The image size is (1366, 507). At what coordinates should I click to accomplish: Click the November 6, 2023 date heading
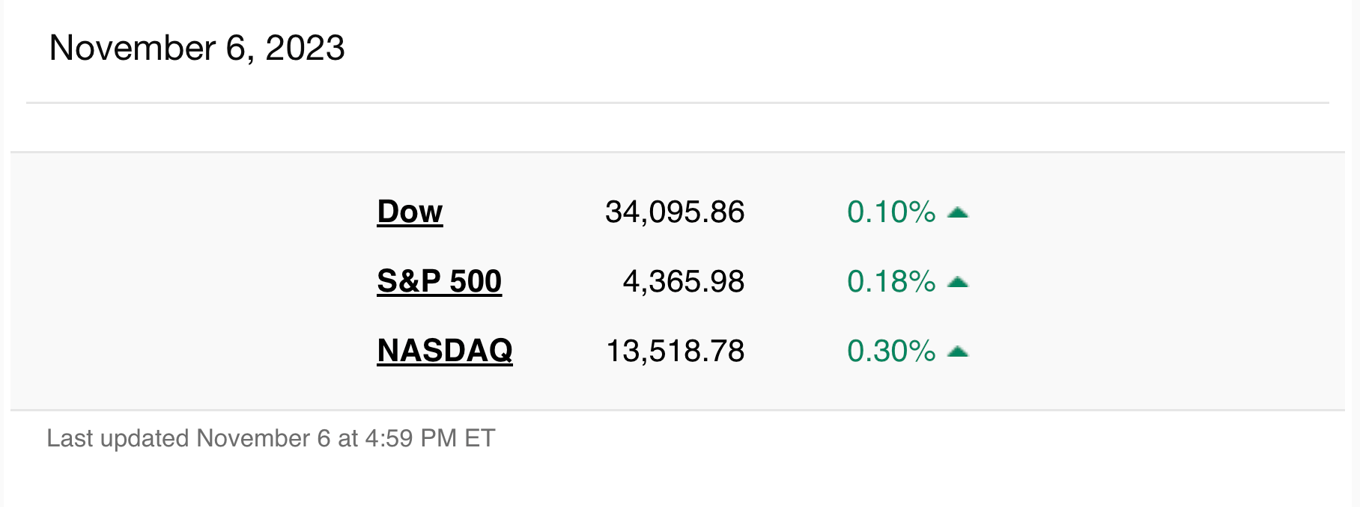(x=197, y=48)
